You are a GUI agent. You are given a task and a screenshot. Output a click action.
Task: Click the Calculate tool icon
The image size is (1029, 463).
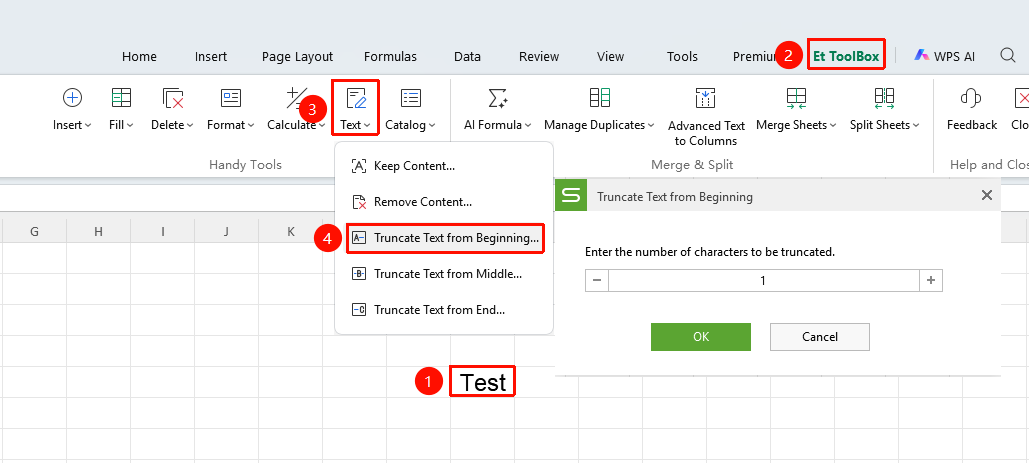point(297,98)
